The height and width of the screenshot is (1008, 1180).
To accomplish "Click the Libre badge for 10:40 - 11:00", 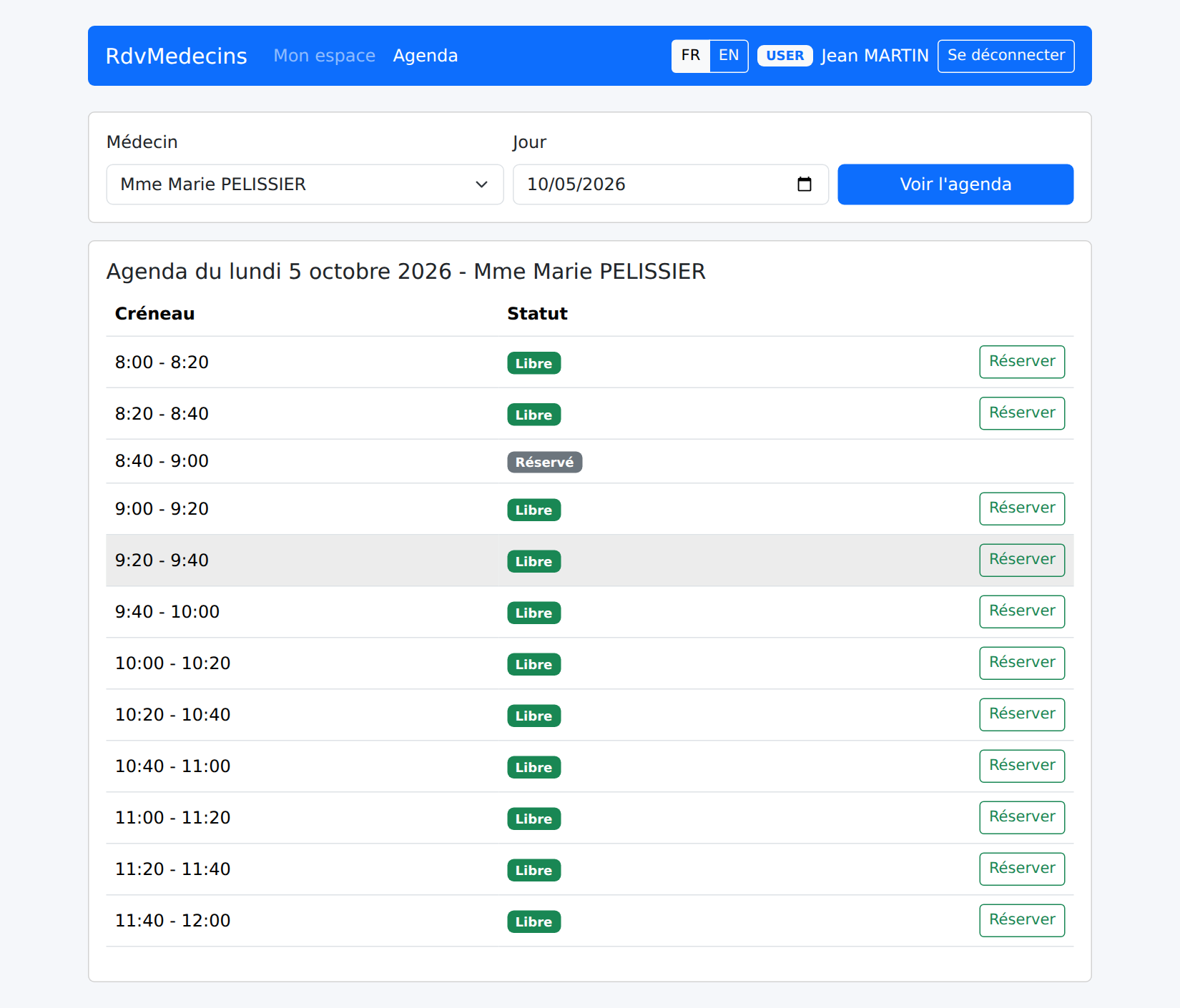I will (534, 767).
